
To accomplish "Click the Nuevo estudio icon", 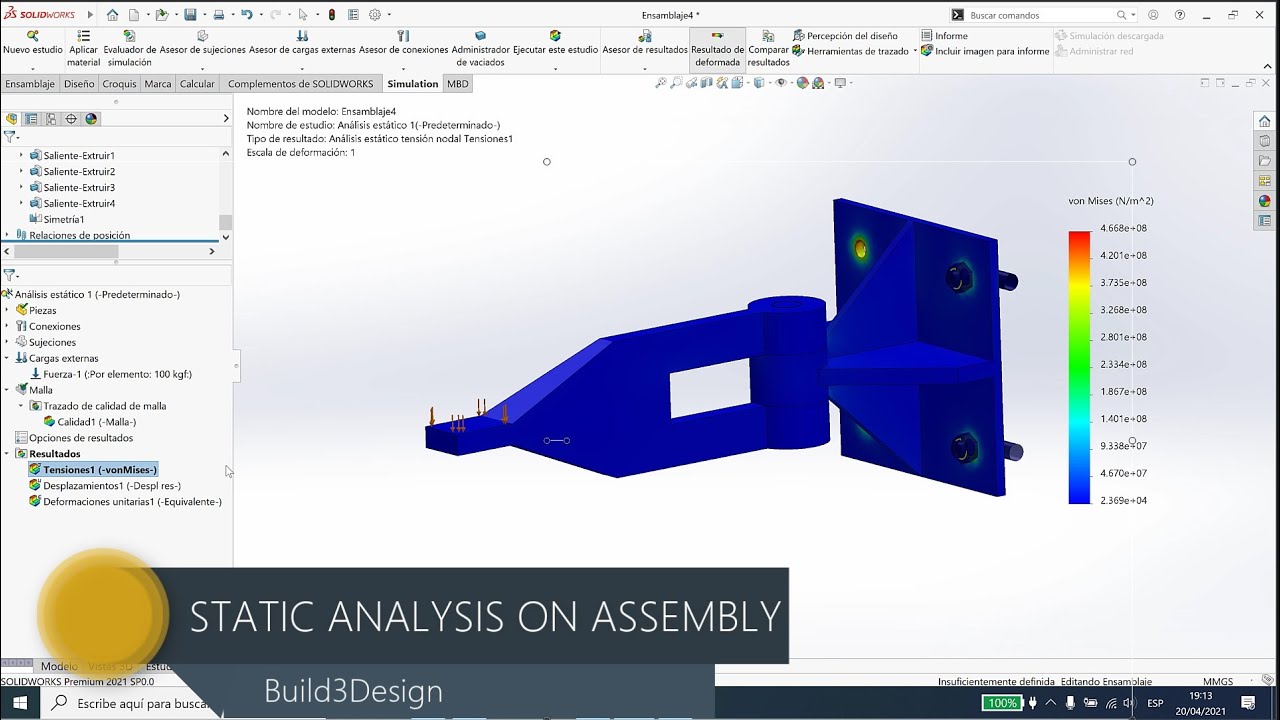I will pos(33,36).
